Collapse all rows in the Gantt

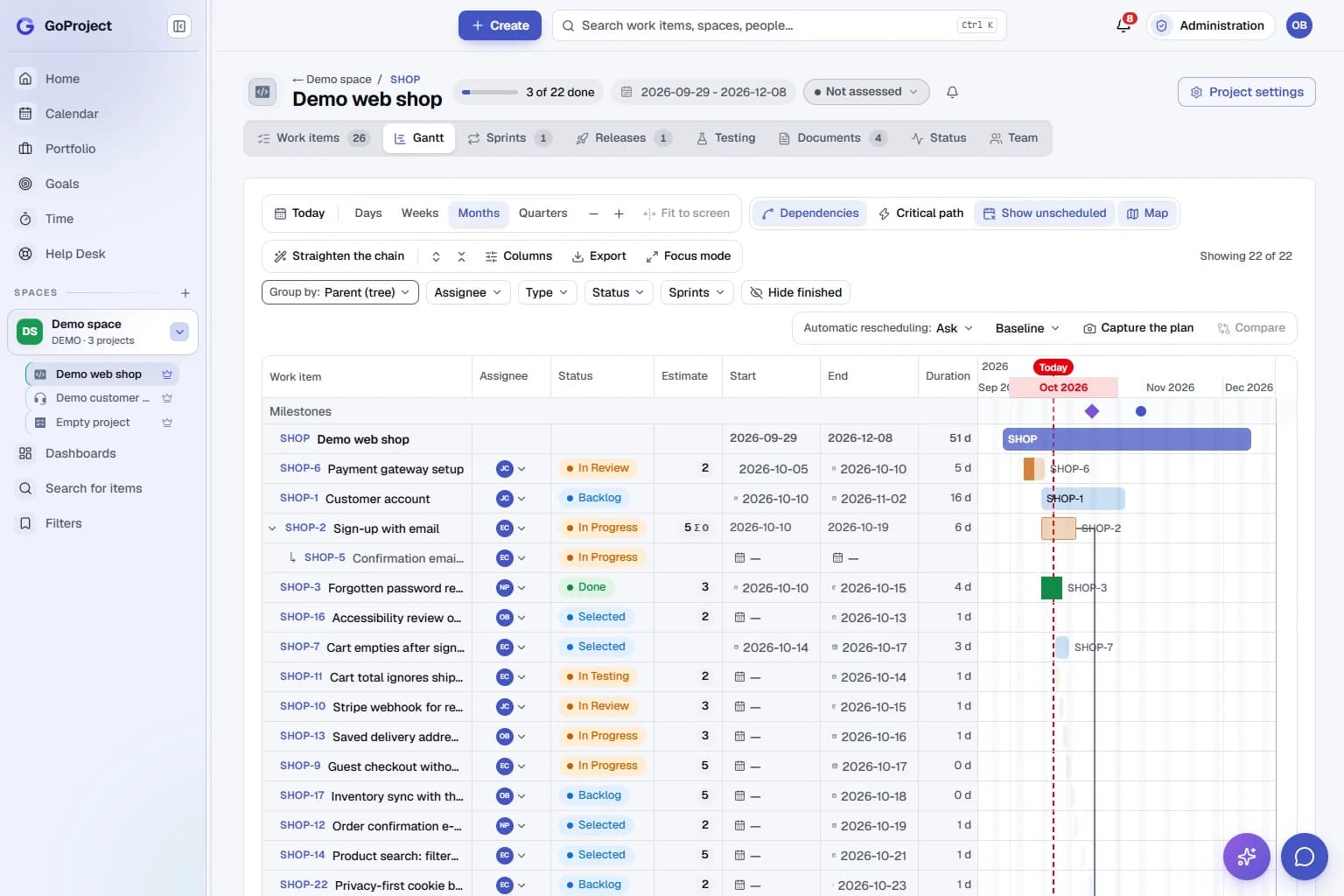(461, 256)
